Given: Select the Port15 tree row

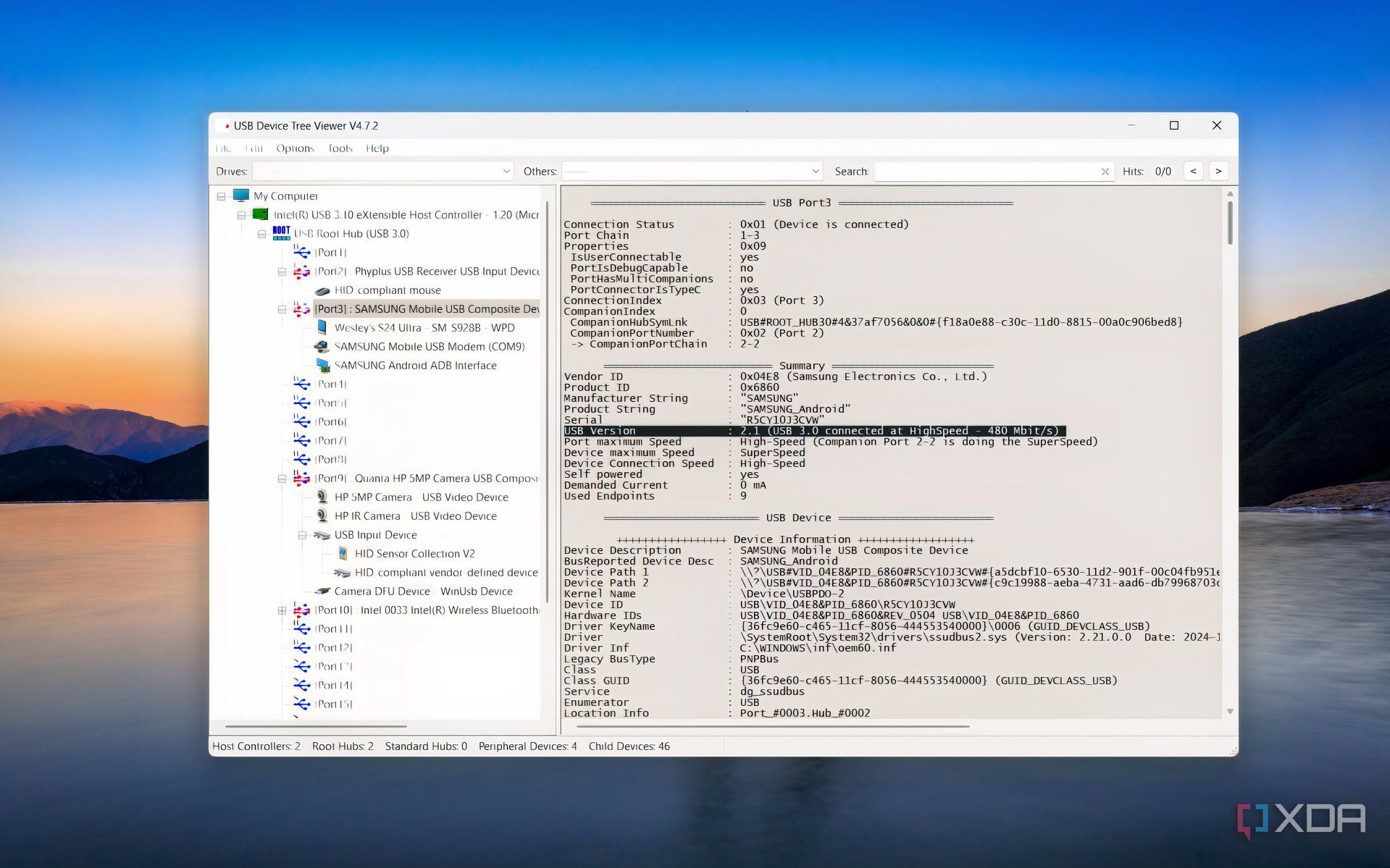Looking at the screenshot, I should (x=334, y=704).
